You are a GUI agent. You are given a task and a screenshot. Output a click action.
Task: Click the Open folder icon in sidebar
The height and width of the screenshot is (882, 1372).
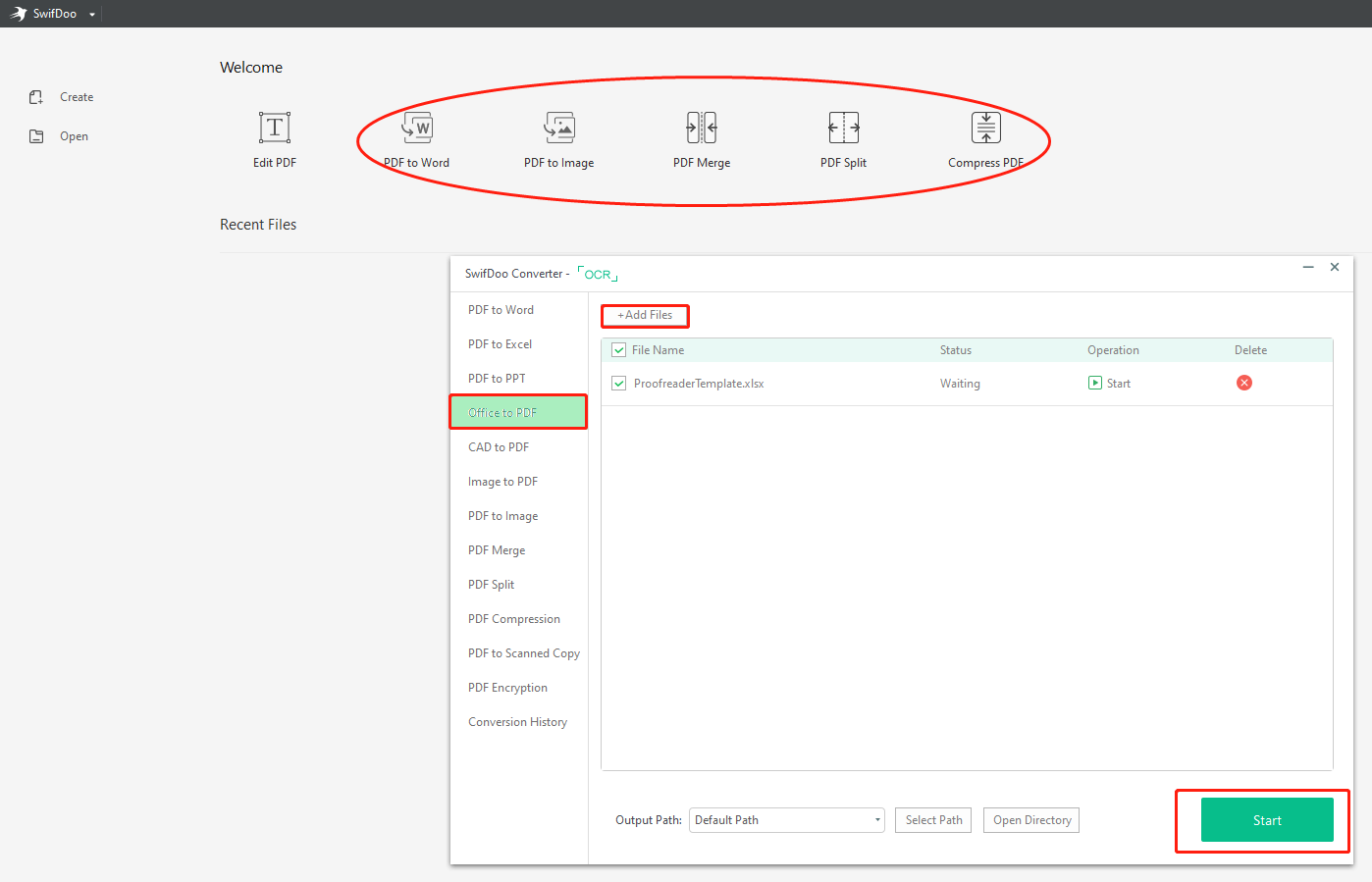36,136
